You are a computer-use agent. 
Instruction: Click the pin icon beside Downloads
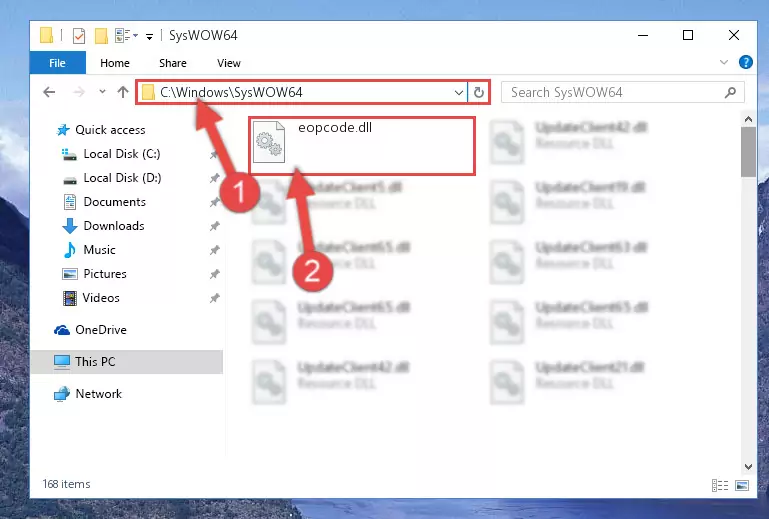pos(214,226)
